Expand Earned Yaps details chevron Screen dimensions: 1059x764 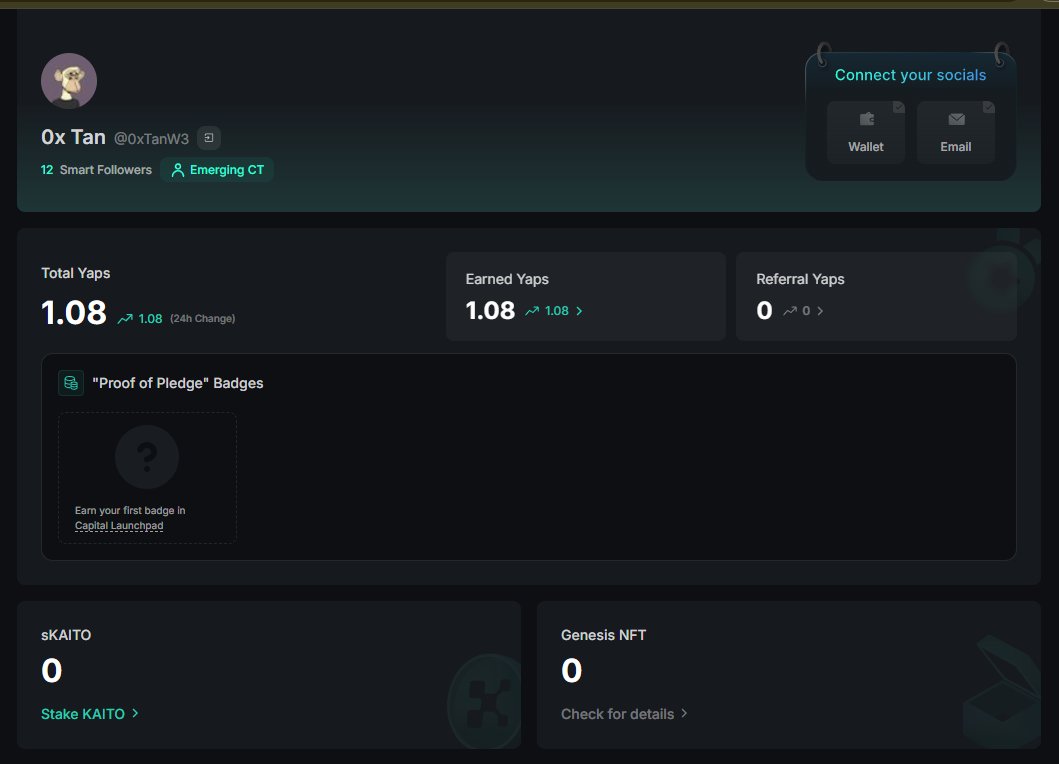point(579,311)
